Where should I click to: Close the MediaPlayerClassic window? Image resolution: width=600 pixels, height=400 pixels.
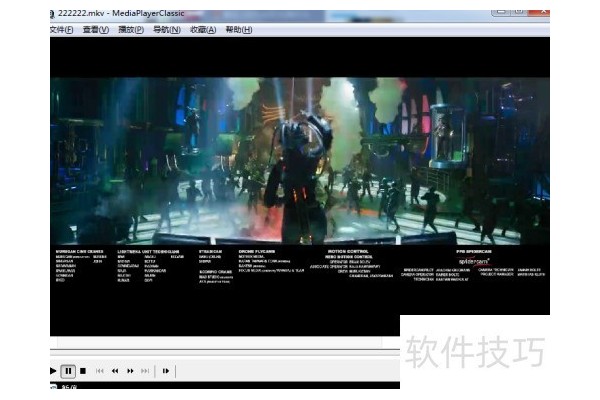[x=539, y=11]
